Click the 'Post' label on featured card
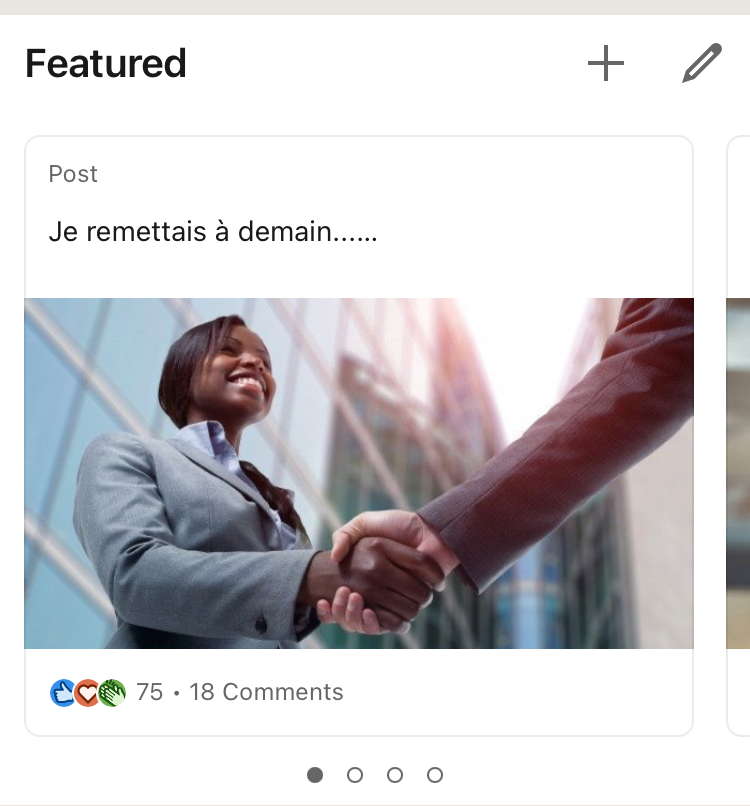The width and height of the screenshot is (750, 806). (73, 174)
